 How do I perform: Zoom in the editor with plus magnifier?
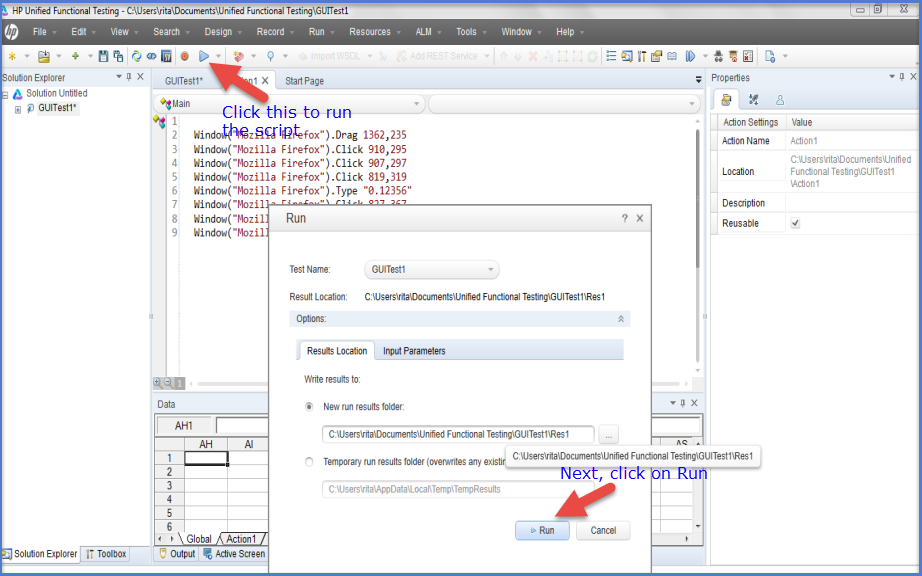click(158, 383)
